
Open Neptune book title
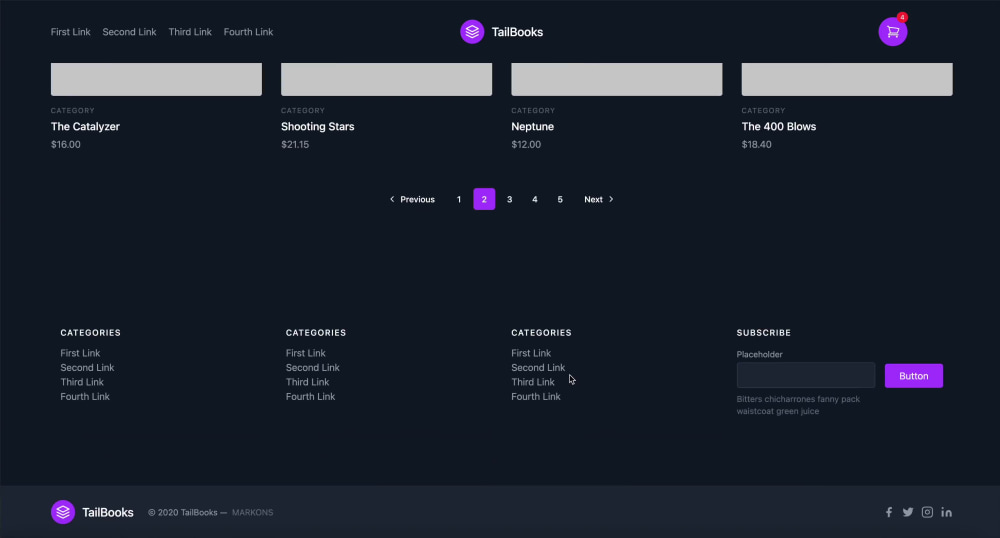coord(533,126)
